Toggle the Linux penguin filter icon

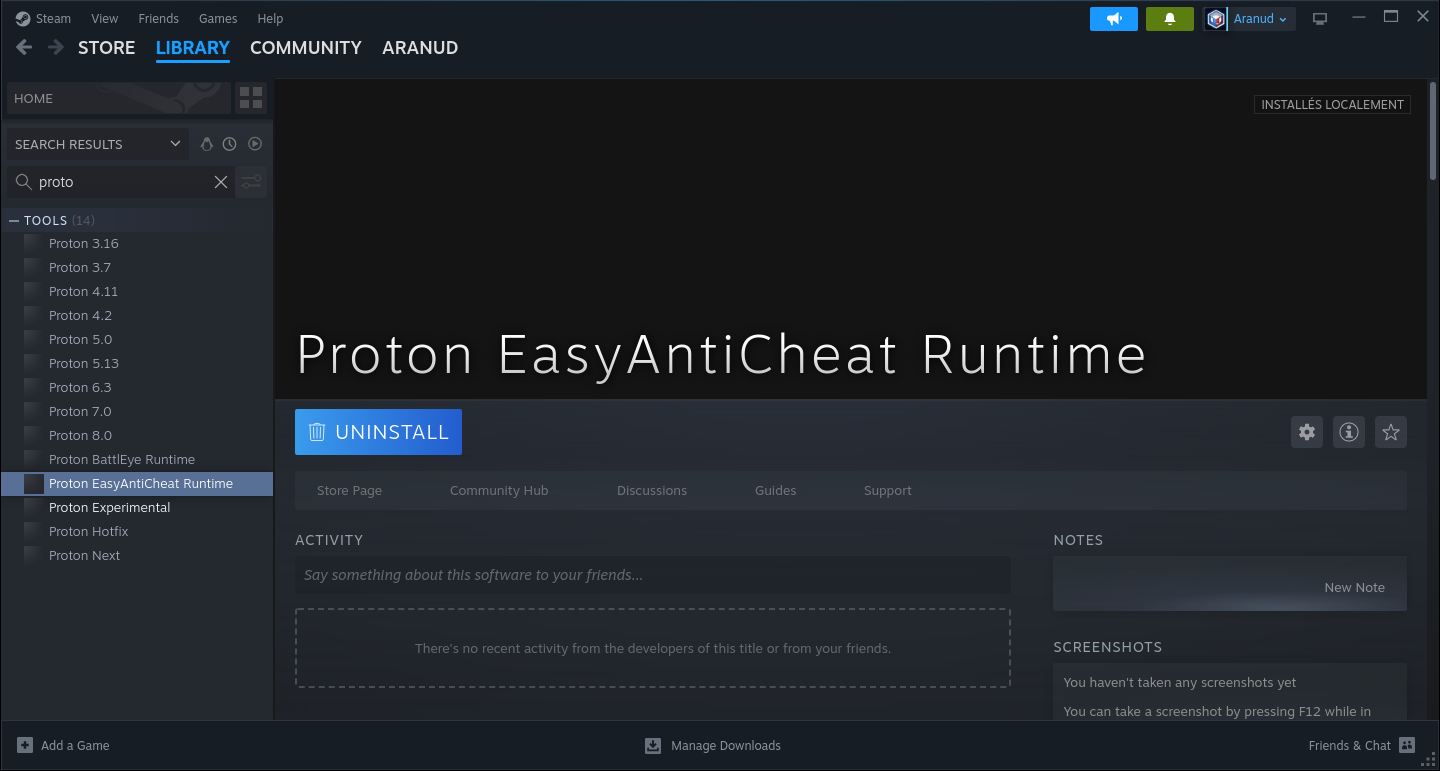(207, 144)
